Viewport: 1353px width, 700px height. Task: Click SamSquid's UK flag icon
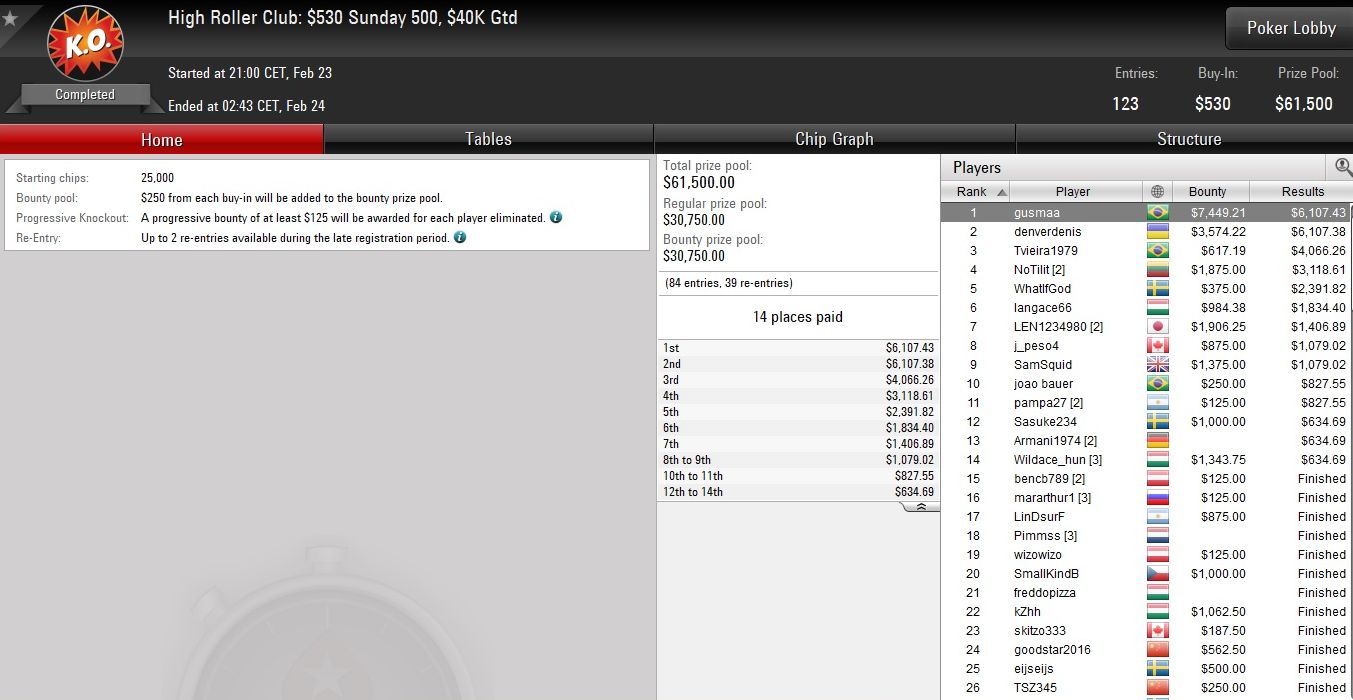[1158, 365]
